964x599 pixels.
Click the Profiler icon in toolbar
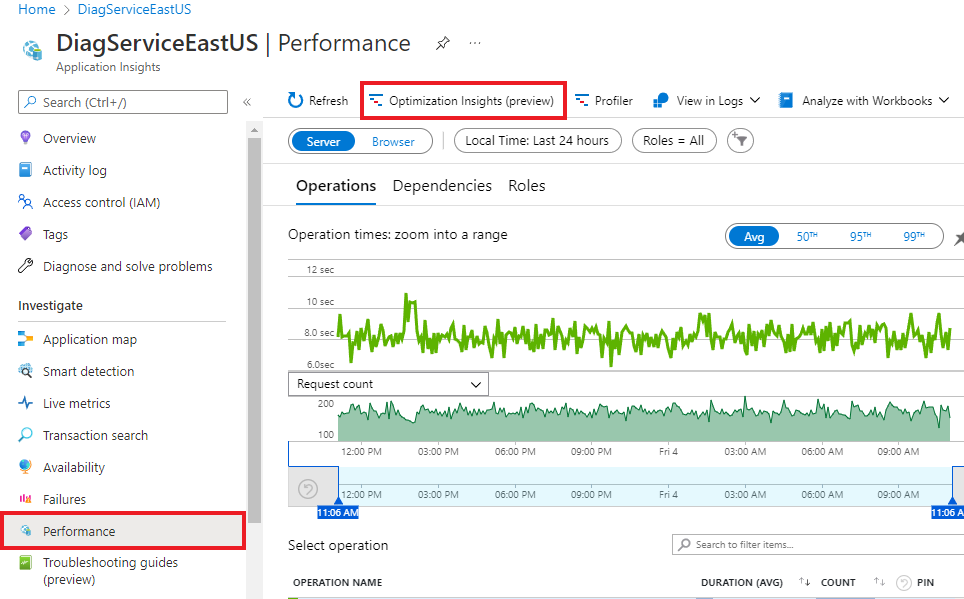coord(582,100)
